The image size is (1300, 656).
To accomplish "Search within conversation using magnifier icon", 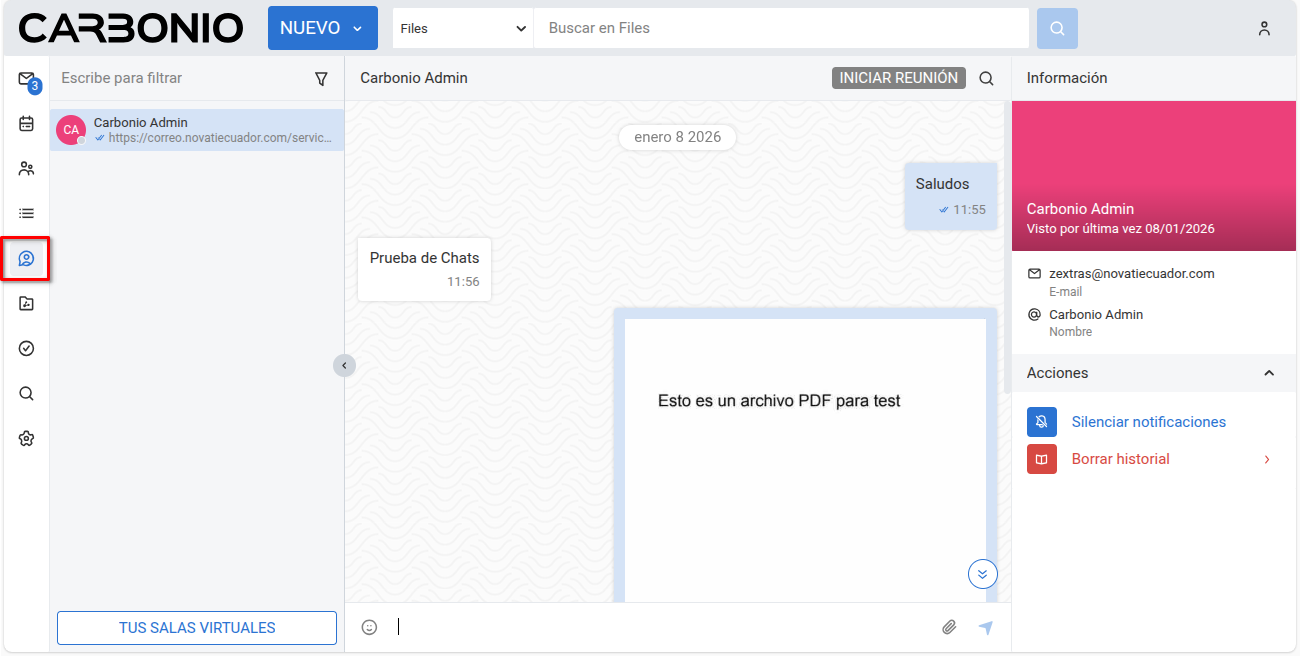I will point(986,78).
